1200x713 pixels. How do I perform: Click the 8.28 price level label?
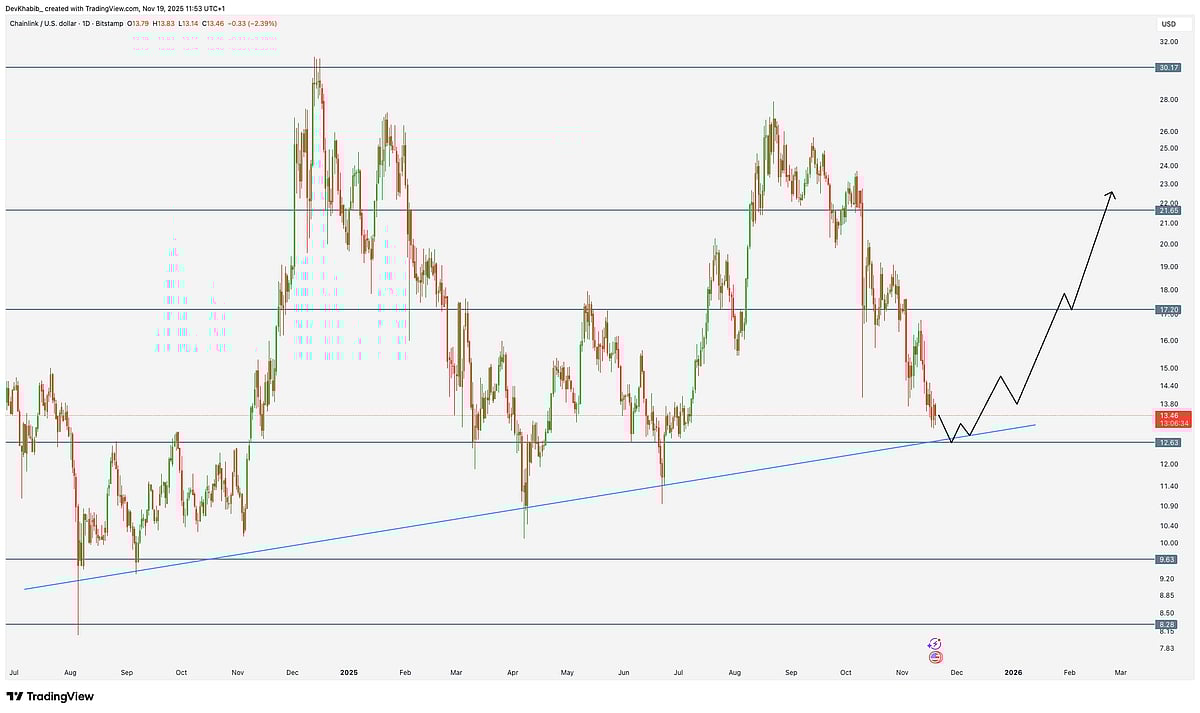[1165, 622]
